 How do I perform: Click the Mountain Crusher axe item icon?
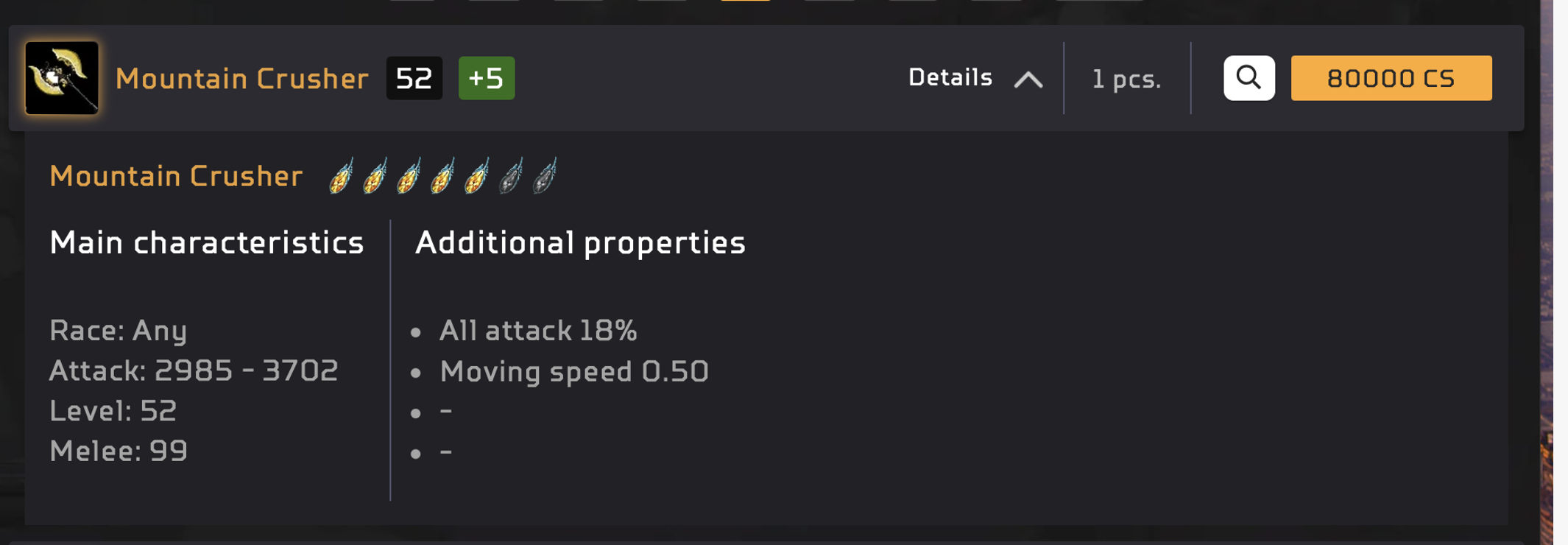(62, 78)
